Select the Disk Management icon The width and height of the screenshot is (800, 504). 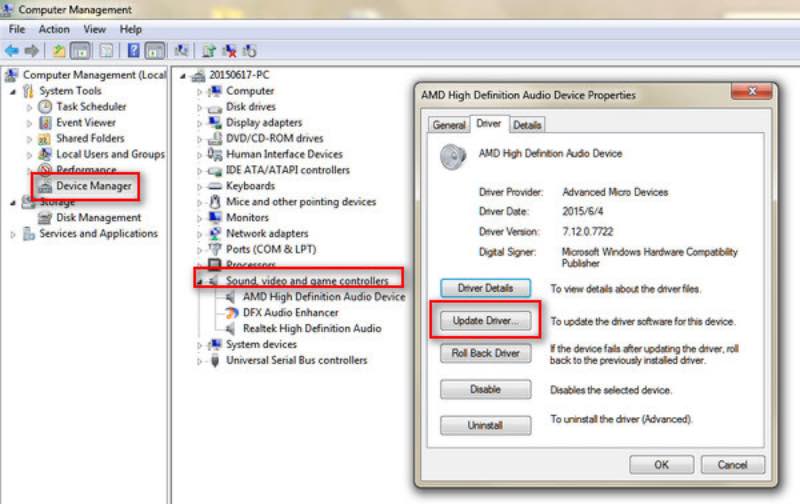pyautogui.click(x=45, y=218)
